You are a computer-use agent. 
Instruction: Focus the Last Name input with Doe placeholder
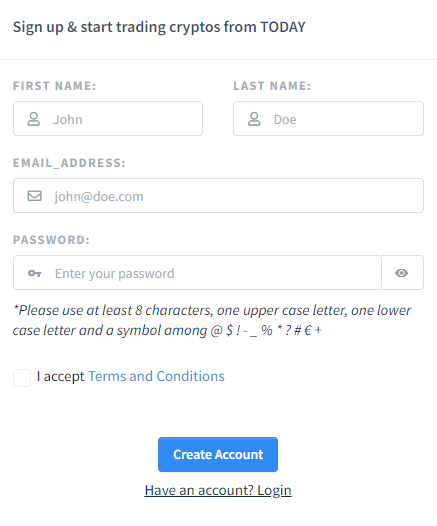(328, 119)
